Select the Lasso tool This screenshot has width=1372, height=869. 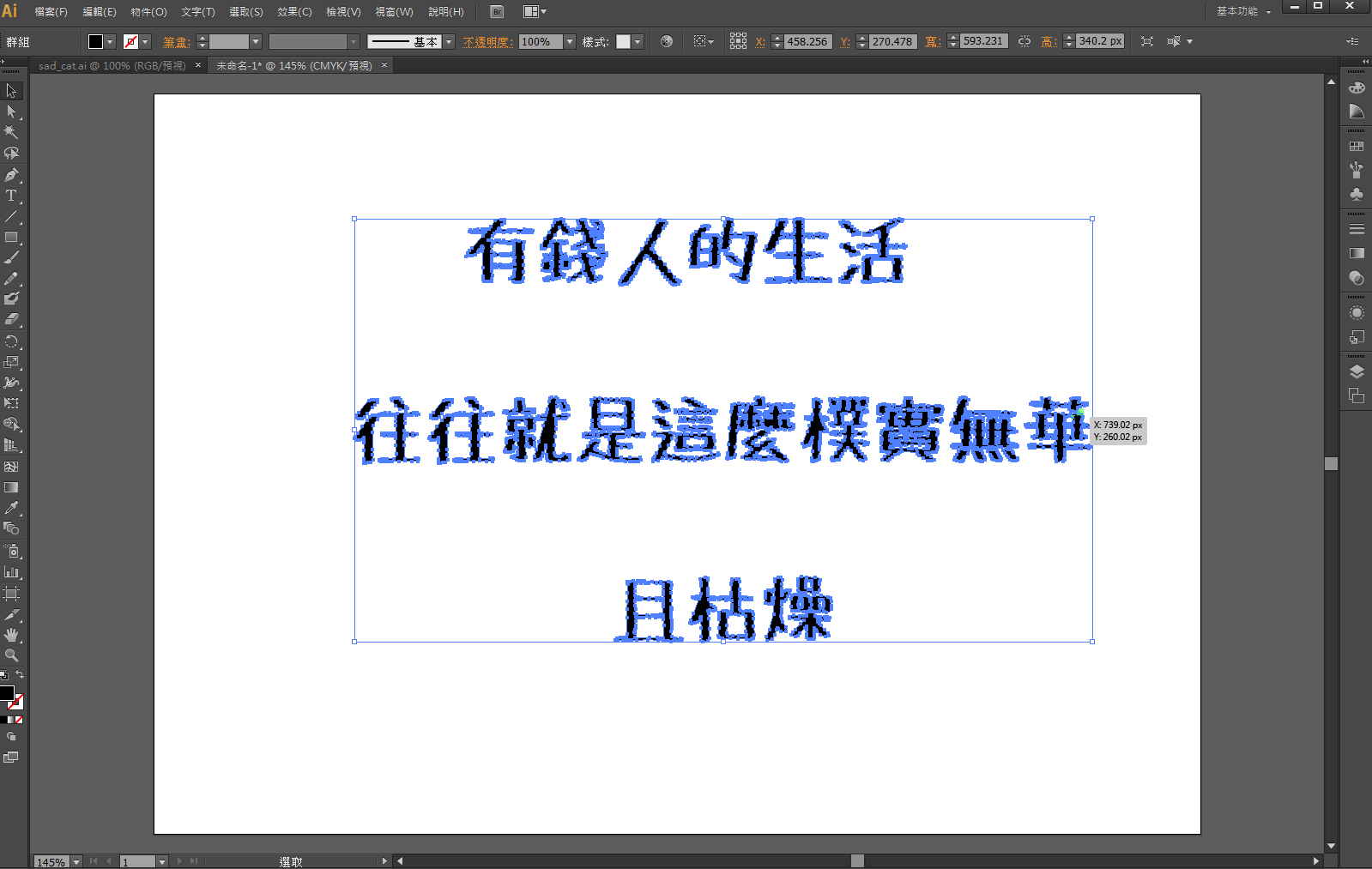(x=11, y=153)
